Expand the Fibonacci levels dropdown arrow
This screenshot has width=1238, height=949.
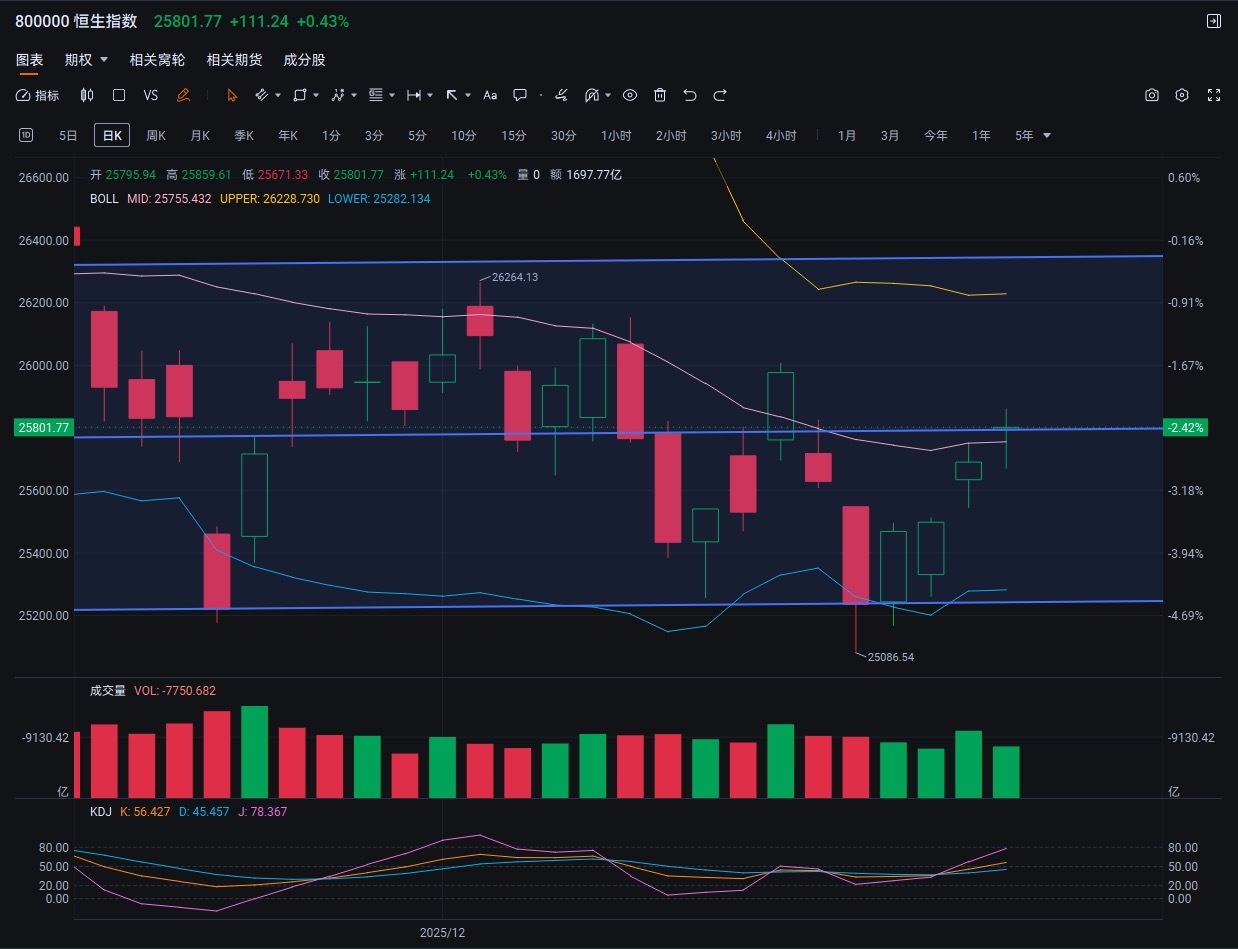[392, 95]
